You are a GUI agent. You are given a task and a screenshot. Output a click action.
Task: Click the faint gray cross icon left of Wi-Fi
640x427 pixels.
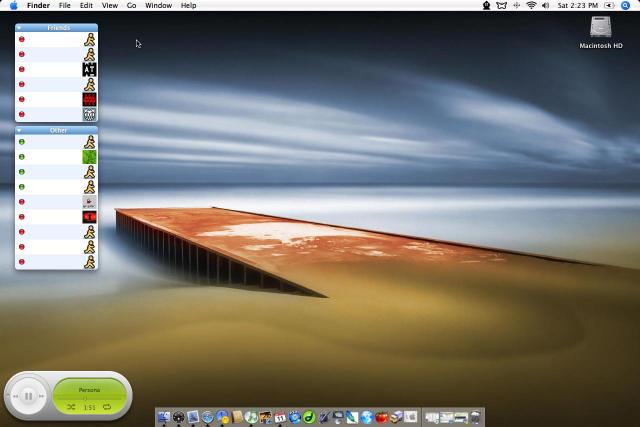(x=517, y=5)
